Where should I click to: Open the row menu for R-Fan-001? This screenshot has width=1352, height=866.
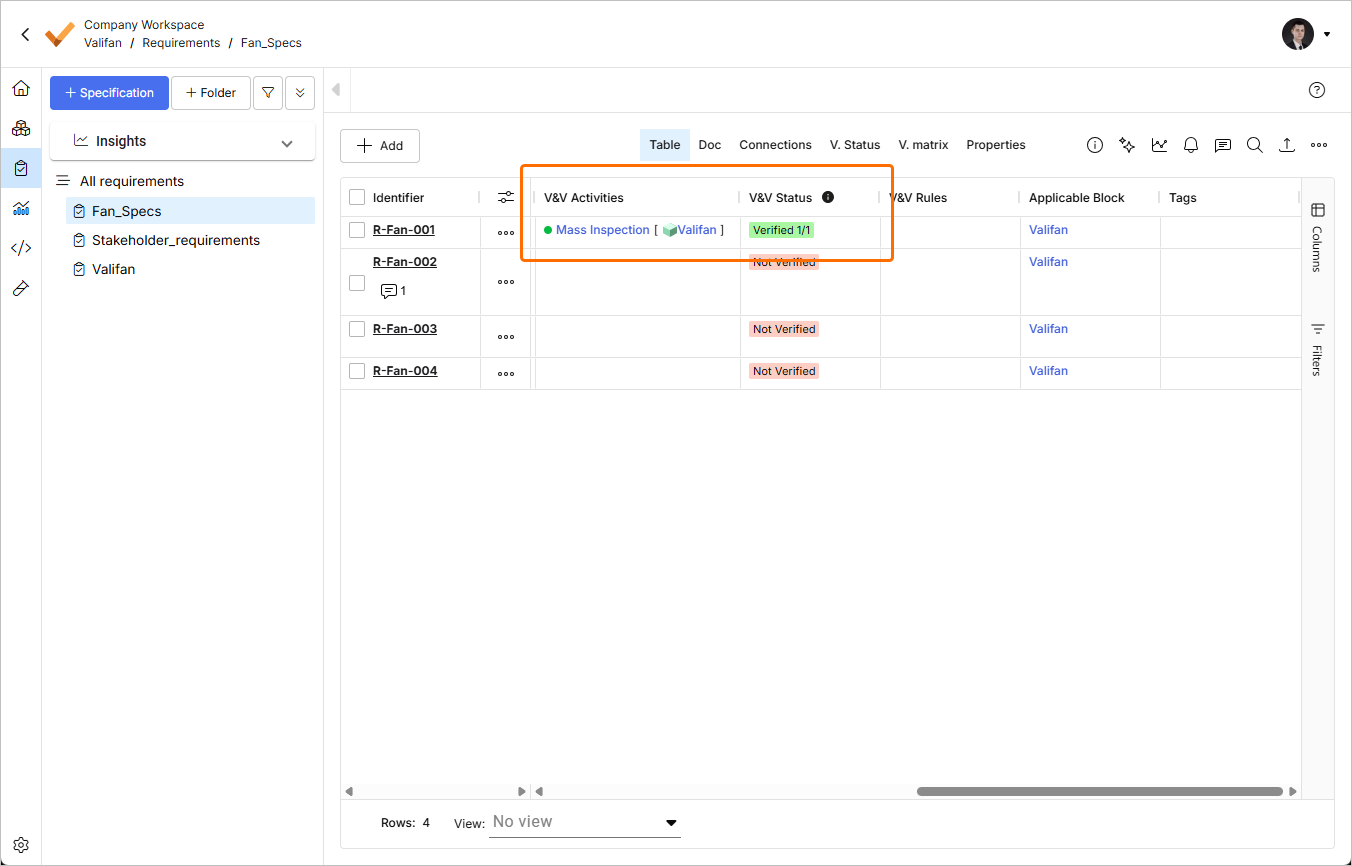click(x=506, y=233)
